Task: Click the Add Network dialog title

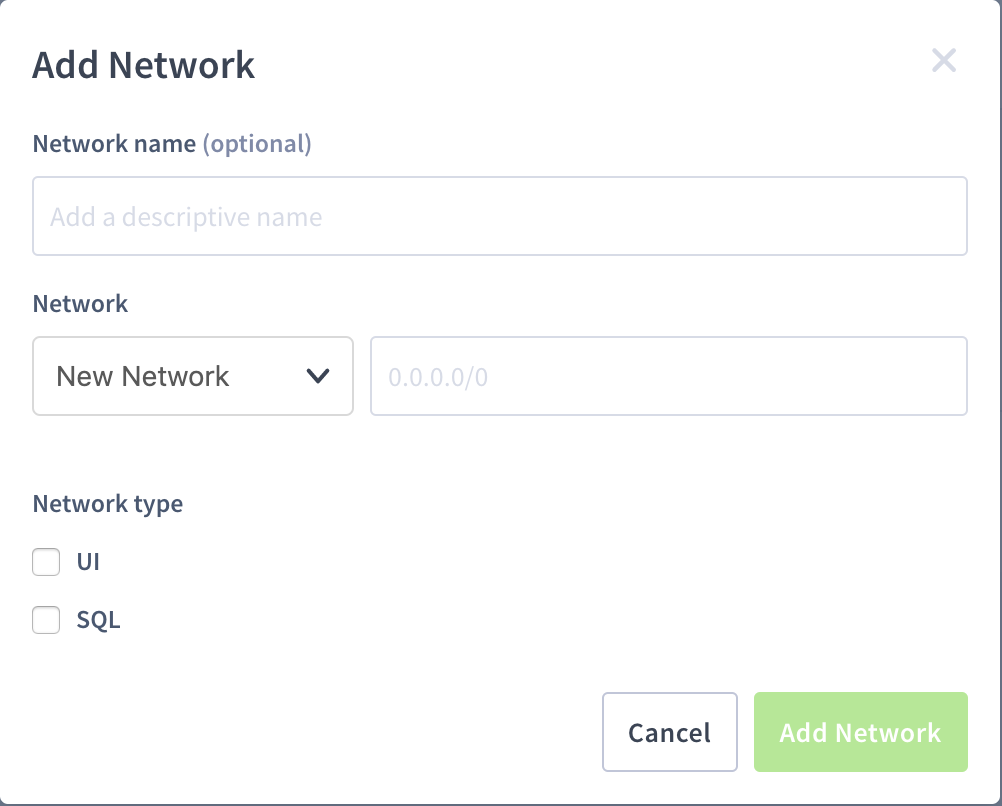Action: click(x=143, y=64)
